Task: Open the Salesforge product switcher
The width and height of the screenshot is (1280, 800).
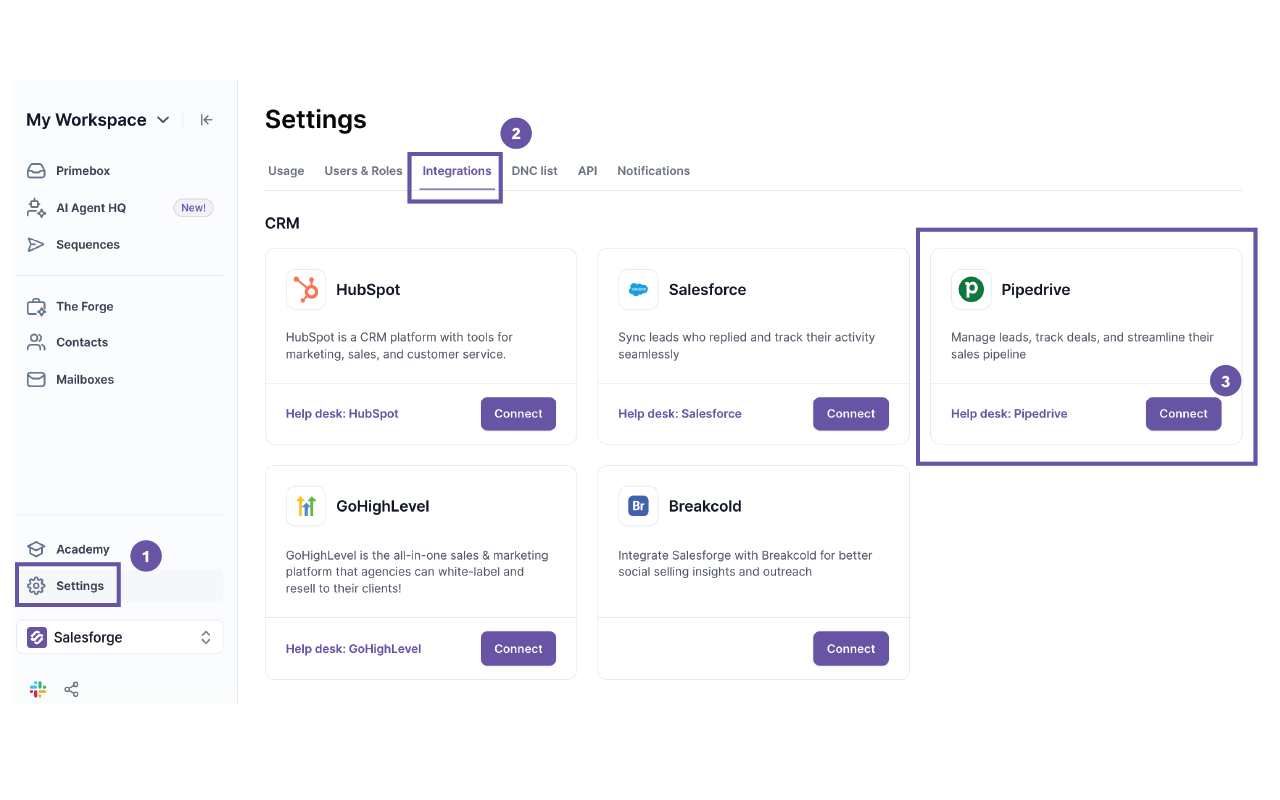Action: coord(119,637)
